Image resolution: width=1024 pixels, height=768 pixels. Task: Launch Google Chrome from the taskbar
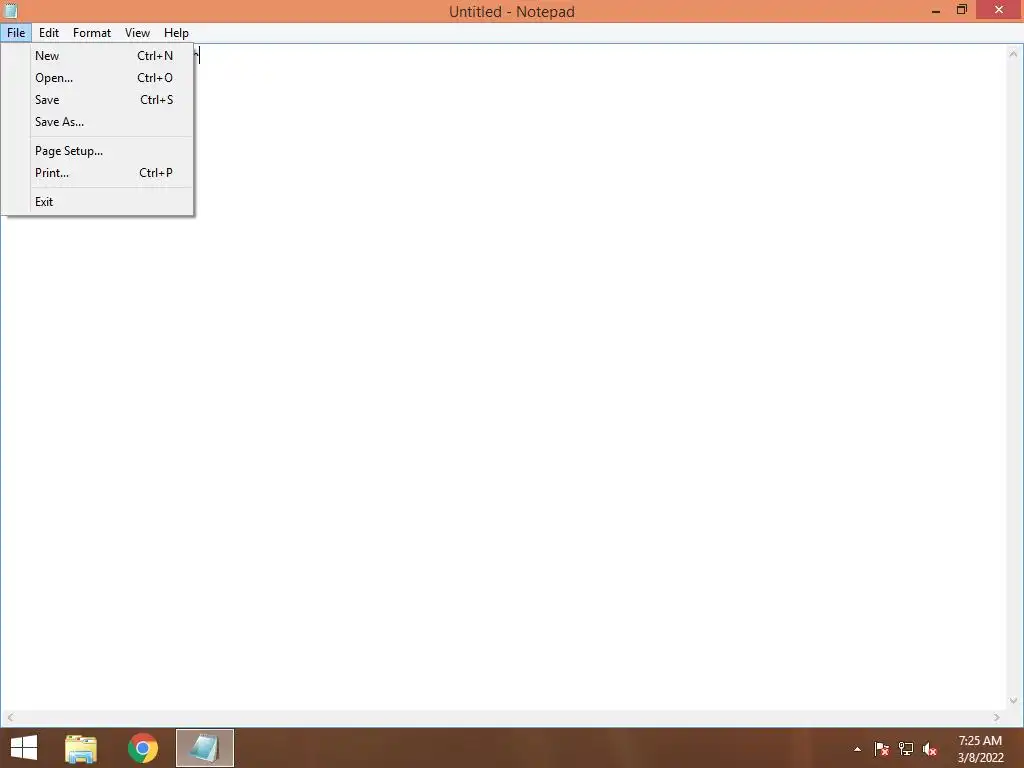[x=143, y=748]
